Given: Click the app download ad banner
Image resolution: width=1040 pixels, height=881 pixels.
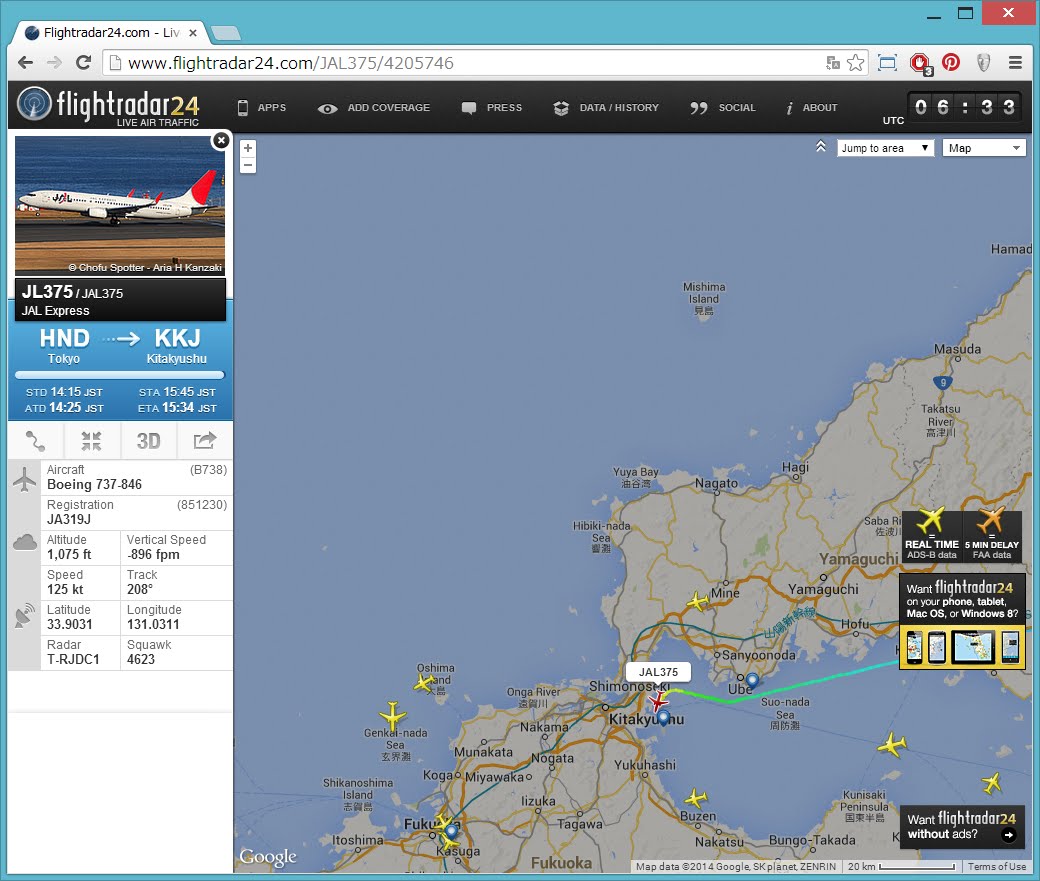Looking at the screenshot, I should click(x=962, y=621).
